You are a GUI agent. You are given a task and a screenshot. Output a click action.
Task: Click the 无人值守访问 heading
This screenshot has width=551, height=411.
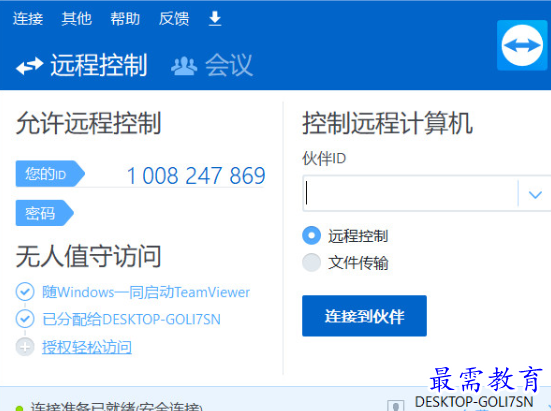click(x=89, y=256)
